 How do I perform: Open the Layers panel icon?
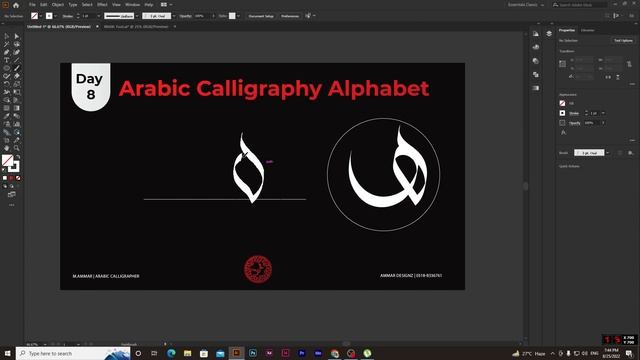click(549, 33)
